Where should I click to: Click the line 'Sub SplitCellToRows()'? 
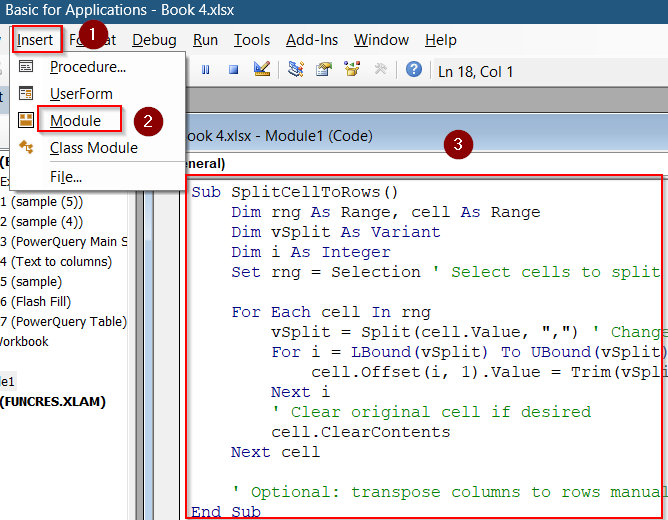[294, 192]
